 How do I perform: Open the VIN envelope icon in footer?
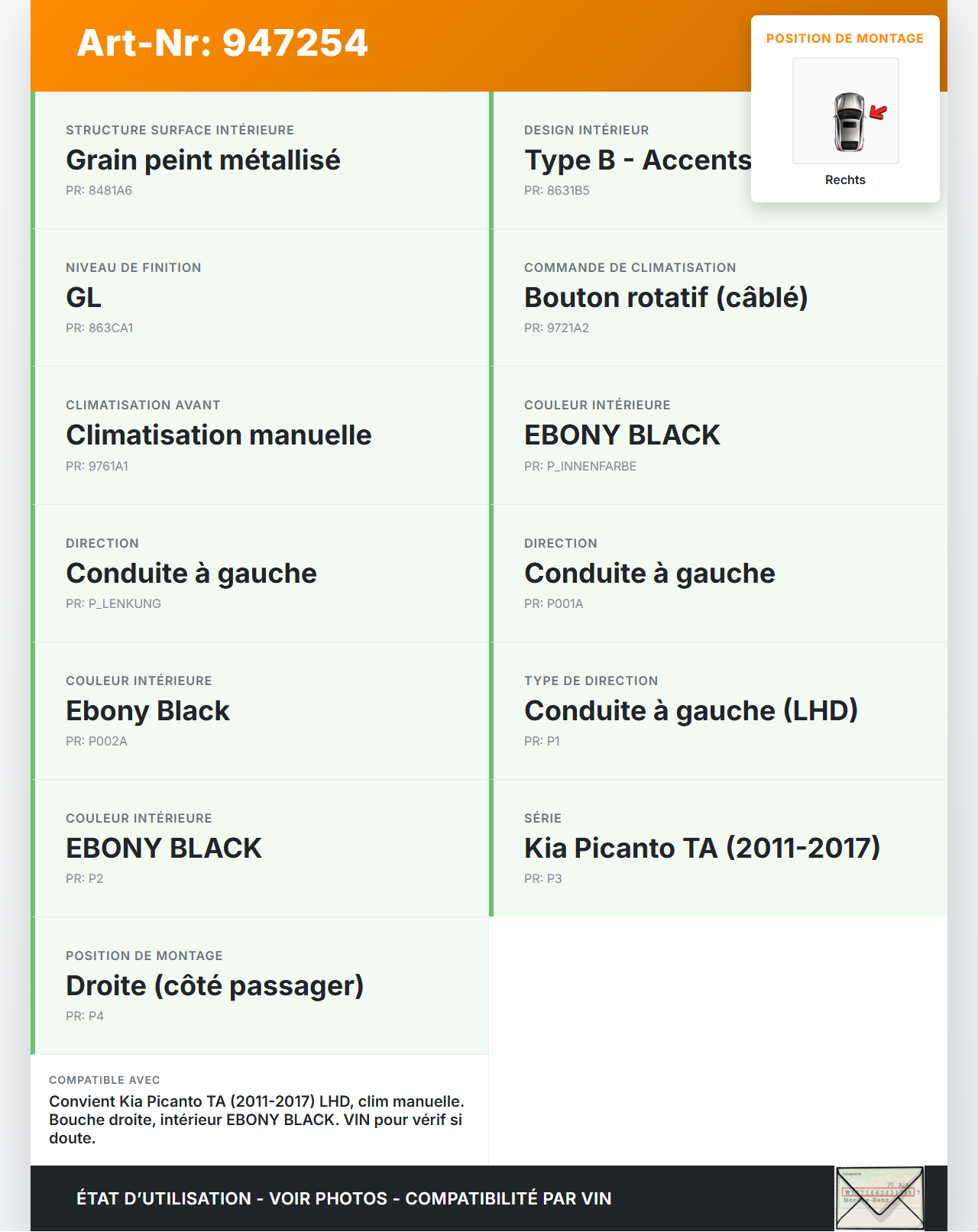[x=879, y=1198]
